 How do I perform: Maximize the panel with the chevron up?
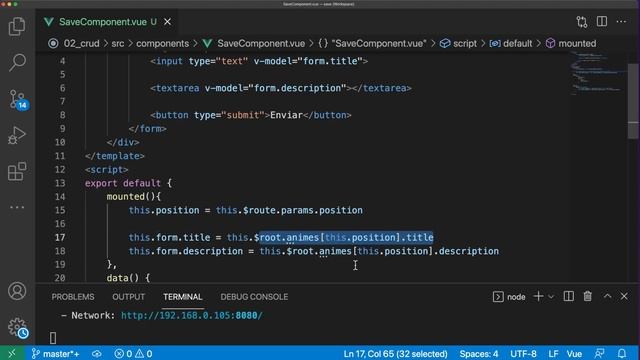click(x=607, y=296)
